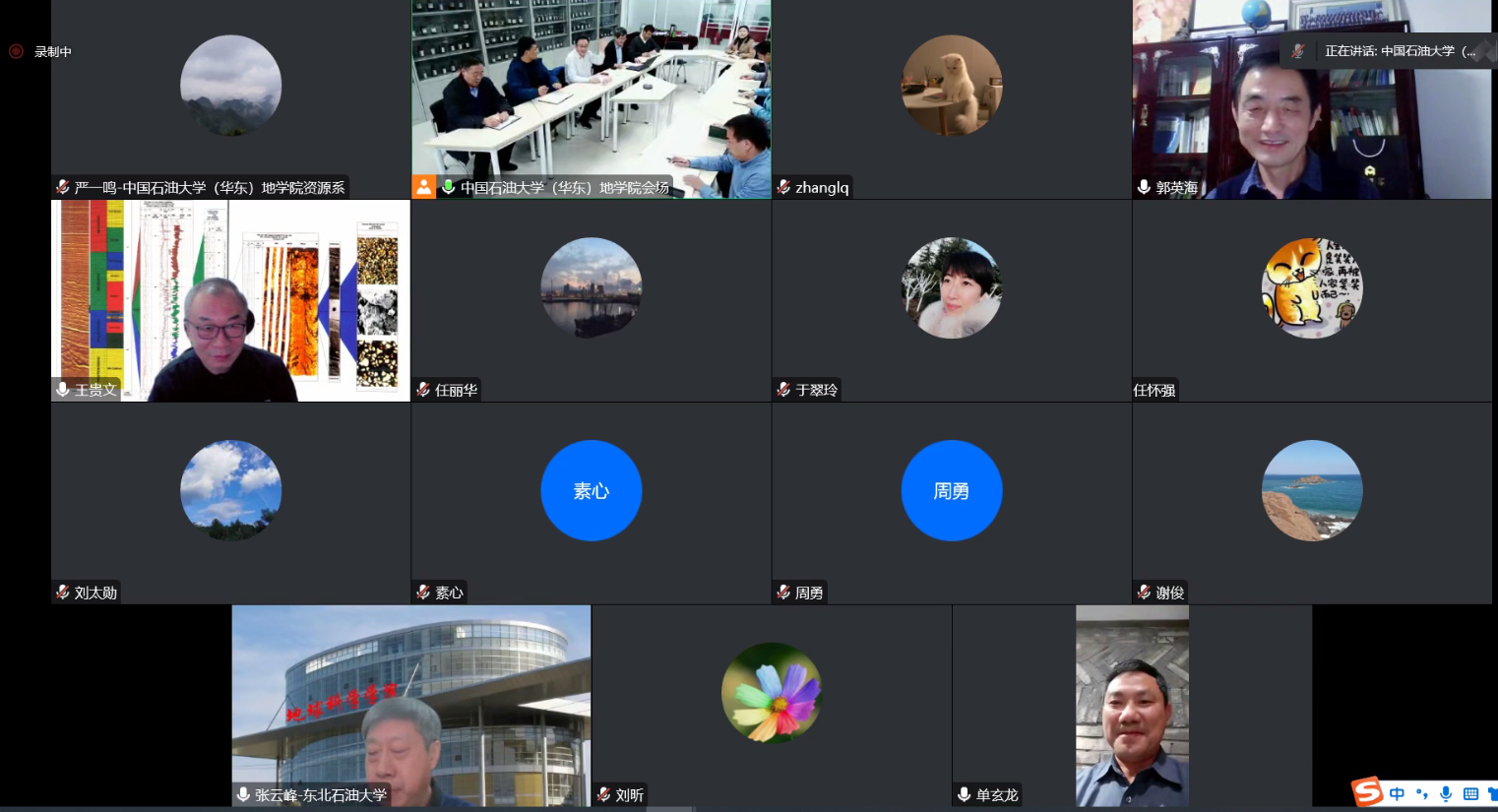Click the mic icon beside 郭英海

tap(1144, 187)
